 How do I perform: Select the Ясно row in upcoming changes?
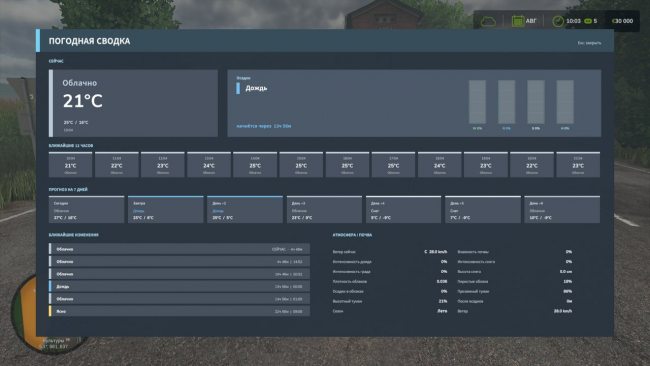coord(179,311)
